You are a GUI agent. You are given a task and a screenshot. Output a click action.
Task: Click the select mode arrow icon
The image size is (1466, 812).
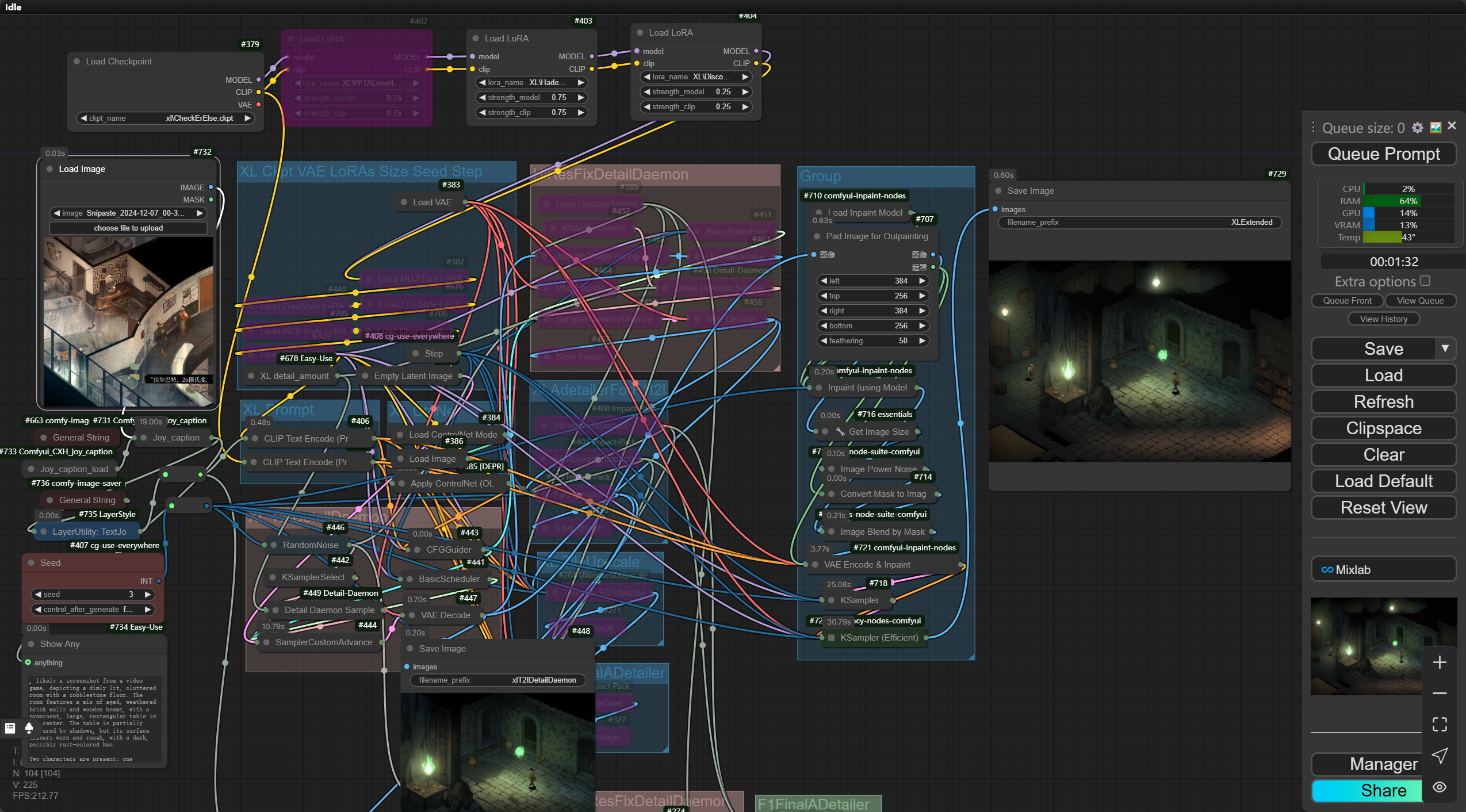coord(1439,756)
